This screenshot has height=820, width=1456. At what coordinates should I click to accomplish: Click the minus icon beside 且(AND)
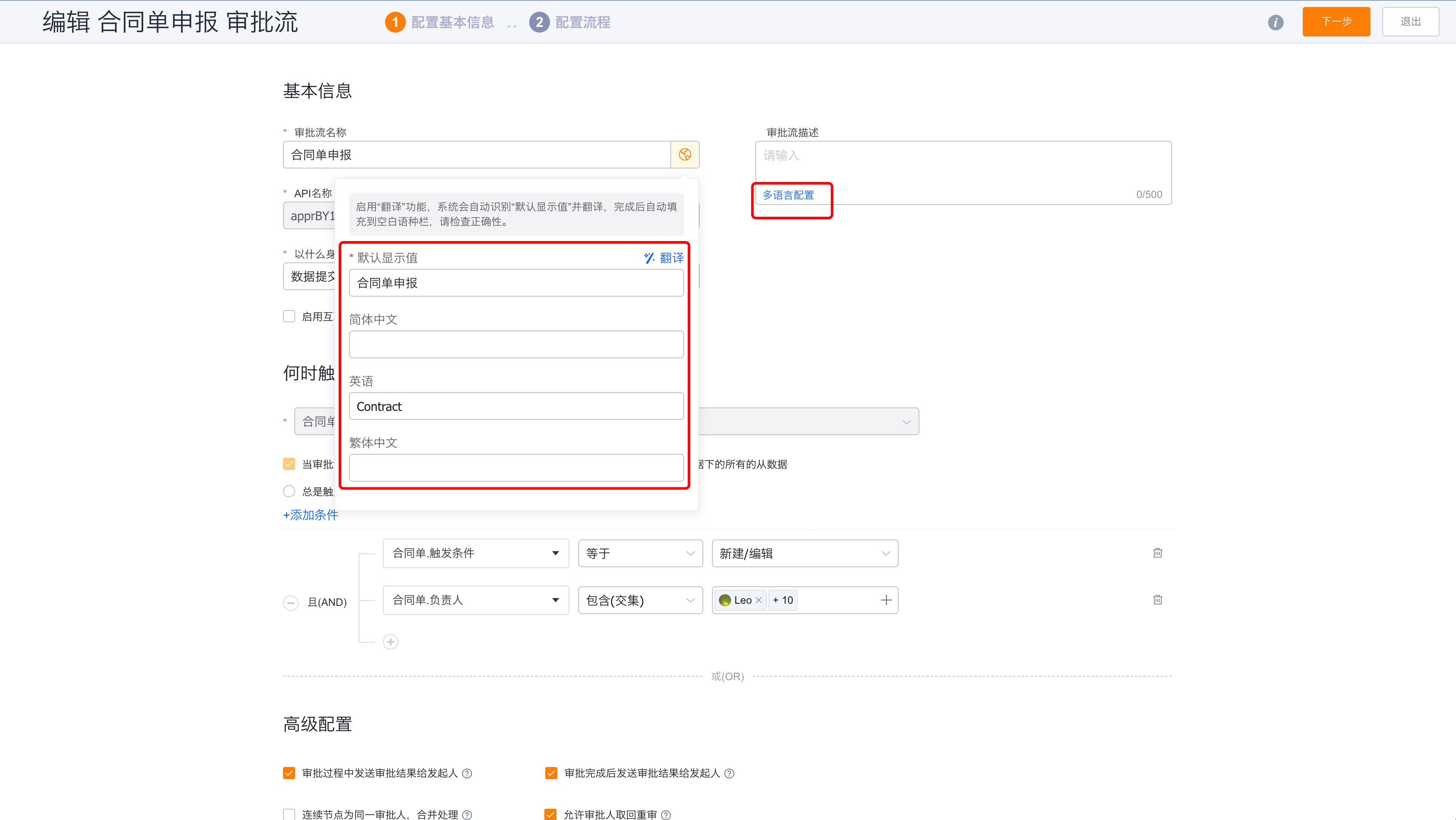(290, 602)
